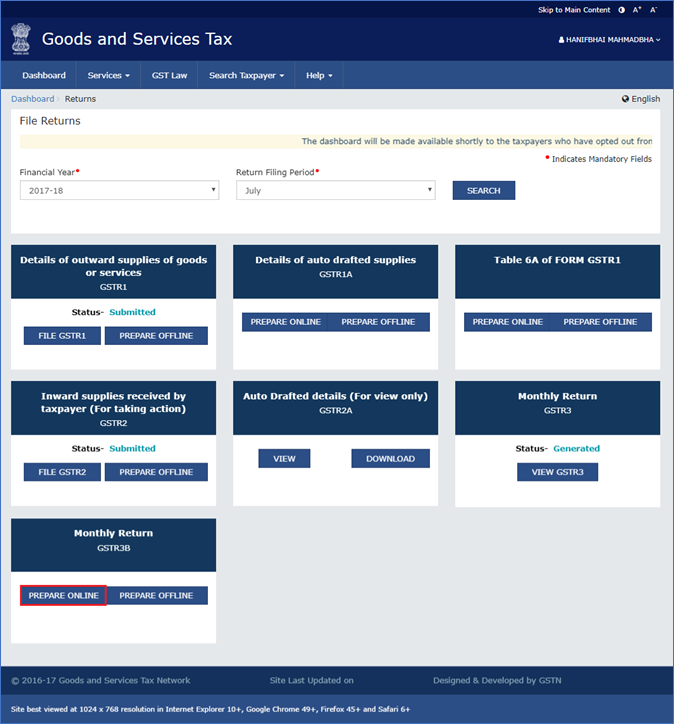Viewport: 674px width, 724px height.
Task: Click the SEARCH button
Action: [484, 190]
